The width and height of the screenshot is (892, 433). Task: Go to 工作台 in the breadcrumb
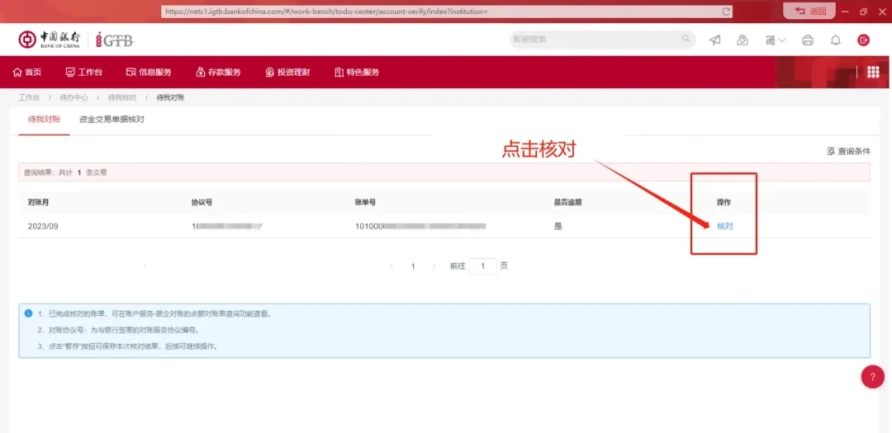pyautogui.click(x=29, y=97)
